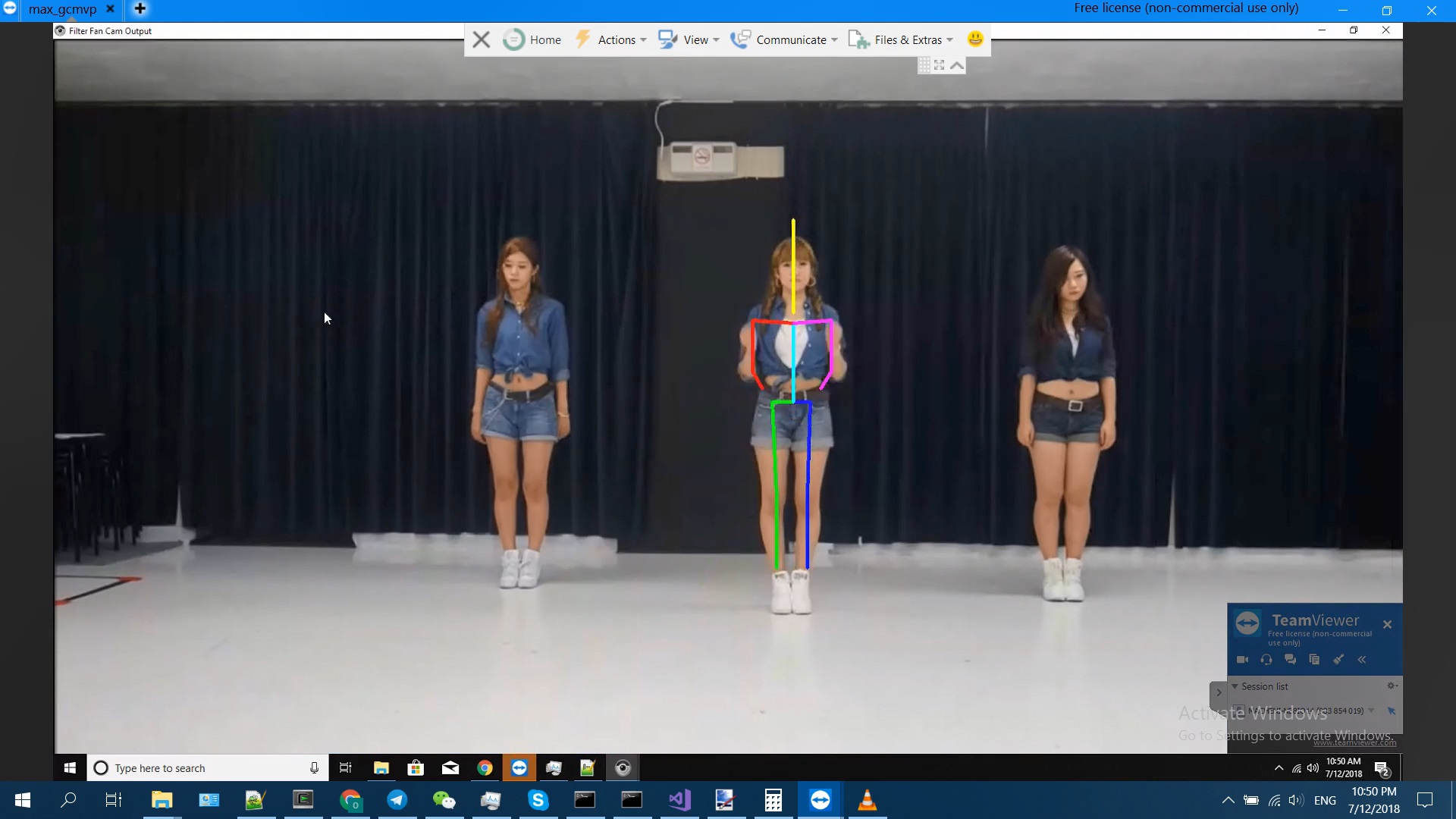Open Telegram from the taskbar
This screenshot has height=819, width=1456.
tap(397, 800)
